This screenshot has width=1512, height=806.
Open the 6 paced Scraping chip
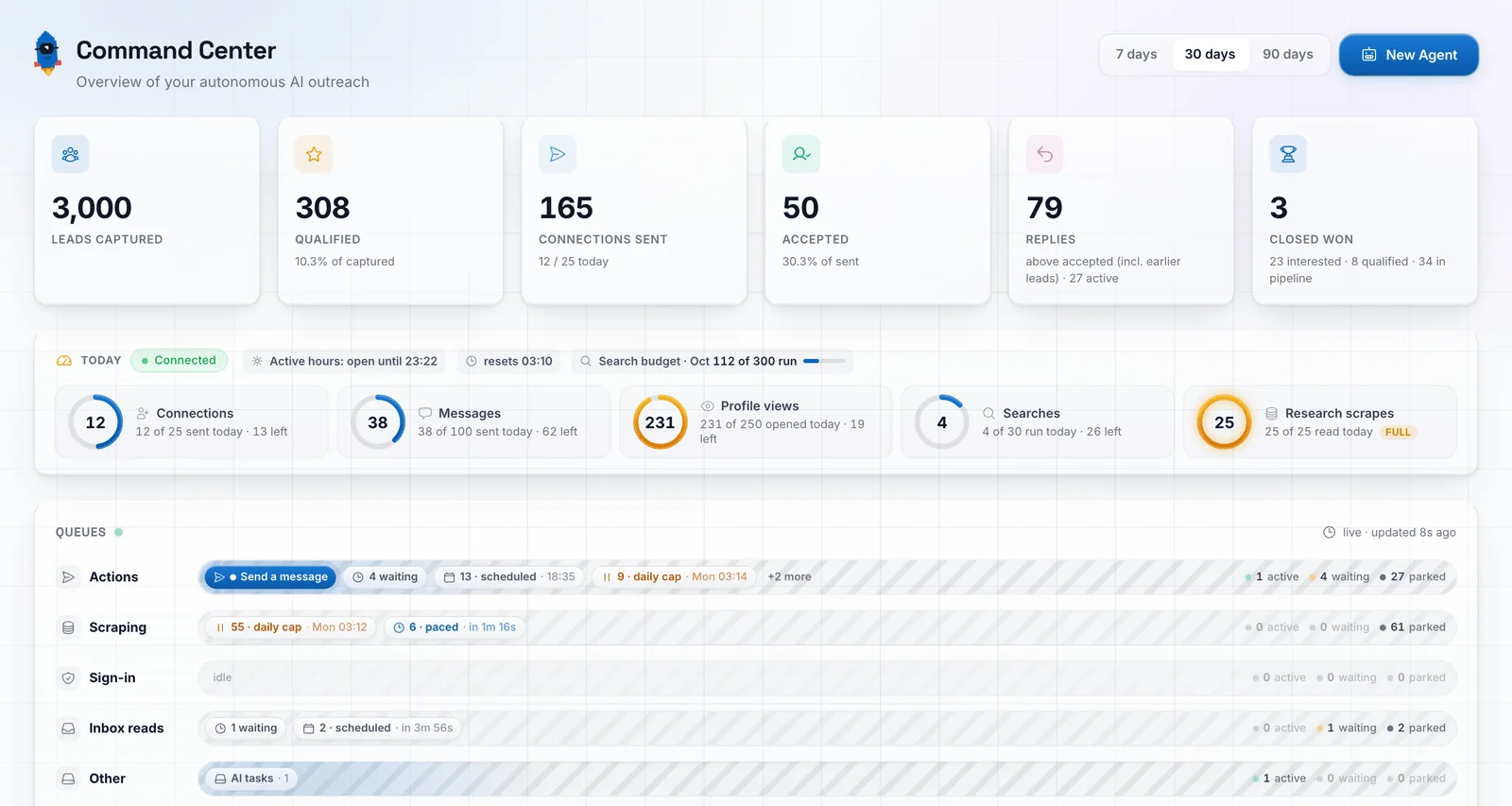pos(455,627)
